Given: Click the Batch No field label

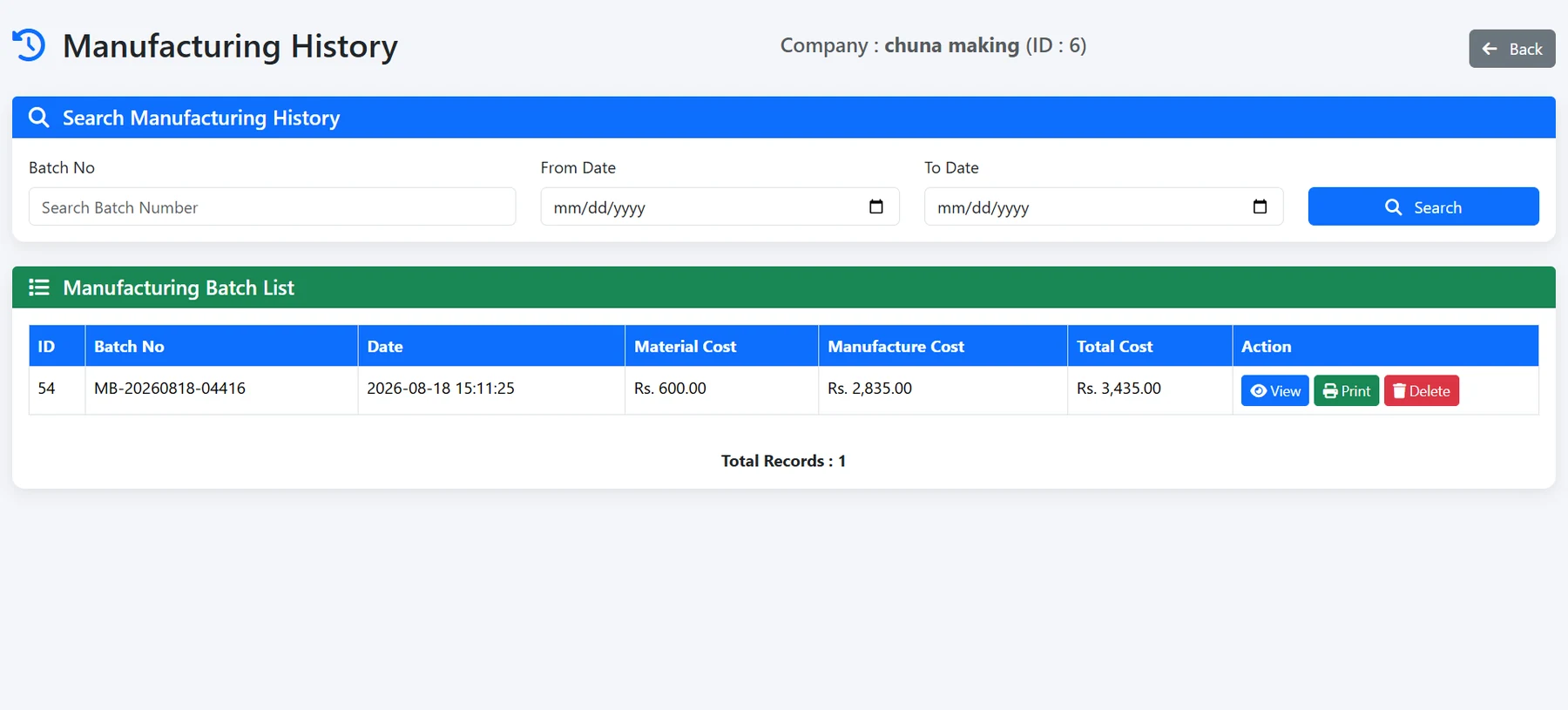Looking at the screenshot, I should coord(62,167).
